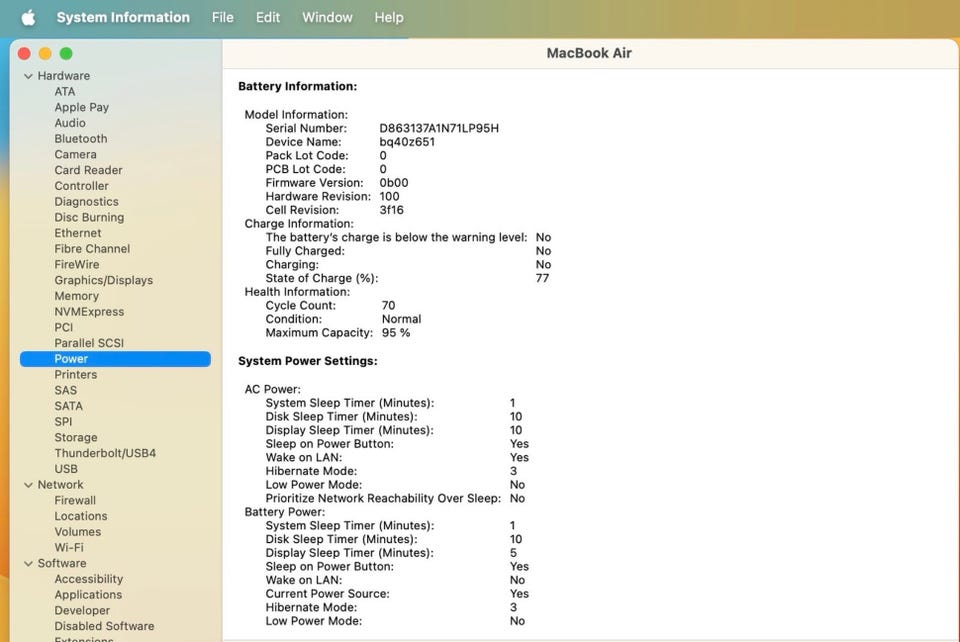Select NVMExpress in the sidebar
Screen dimensions: 960x642
pyautogui.click(x=89, y=312)
